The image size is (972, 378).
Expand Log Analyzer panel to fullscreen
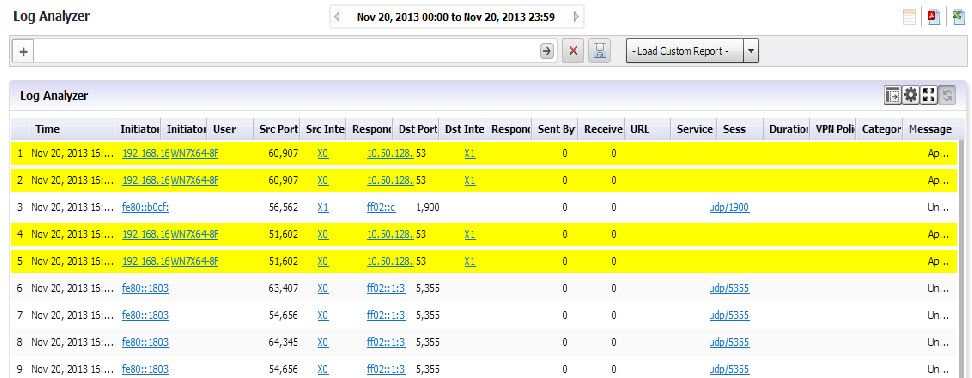click(929, 95)
